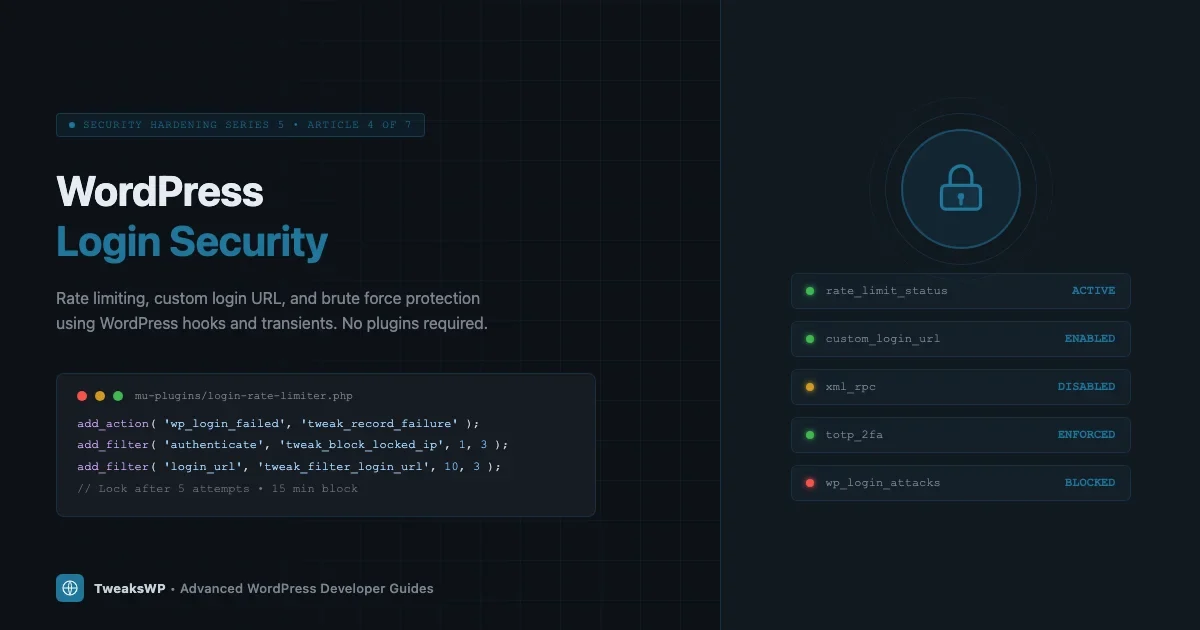Click the Security Hardening Series badge
This screenshot has height=630, width=1200.
(x=240, y=125)
